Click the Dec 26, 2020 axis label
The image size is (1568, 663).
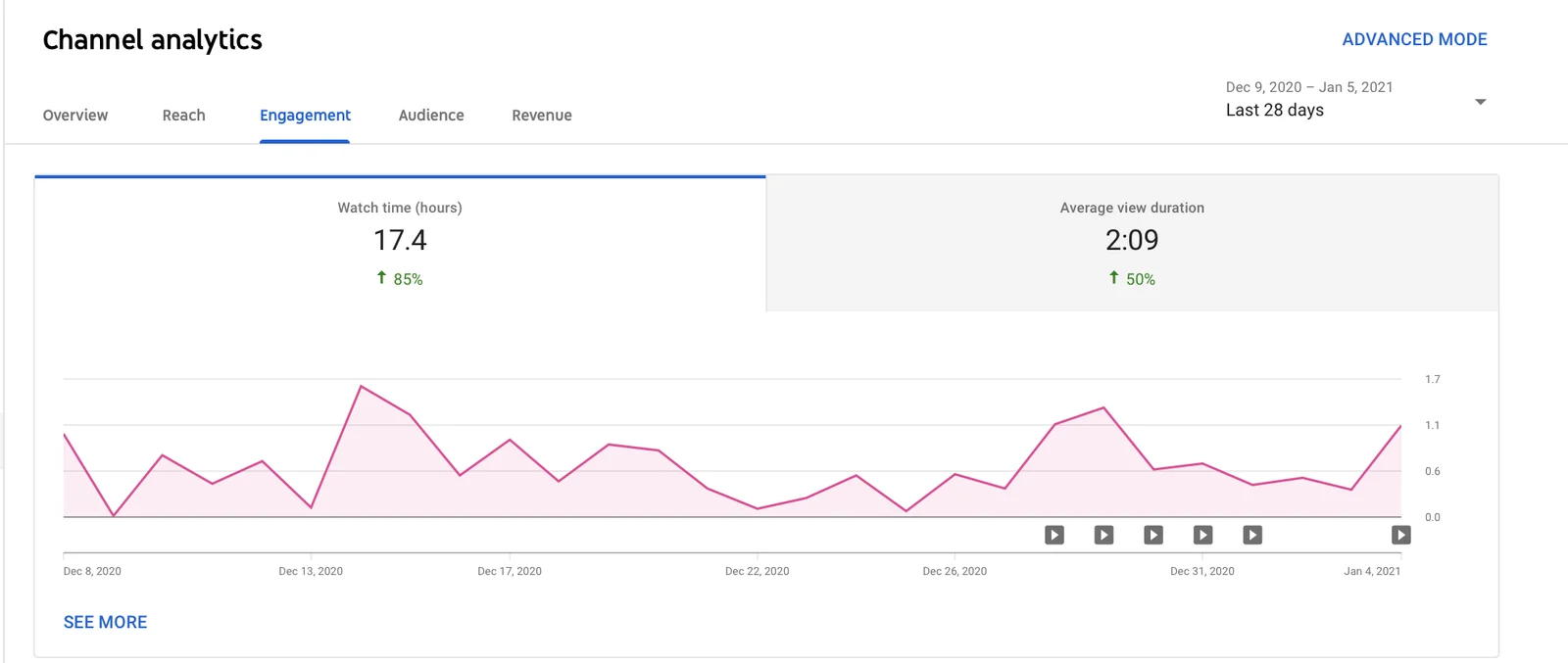pyautogui.click(x=955, y=571)
